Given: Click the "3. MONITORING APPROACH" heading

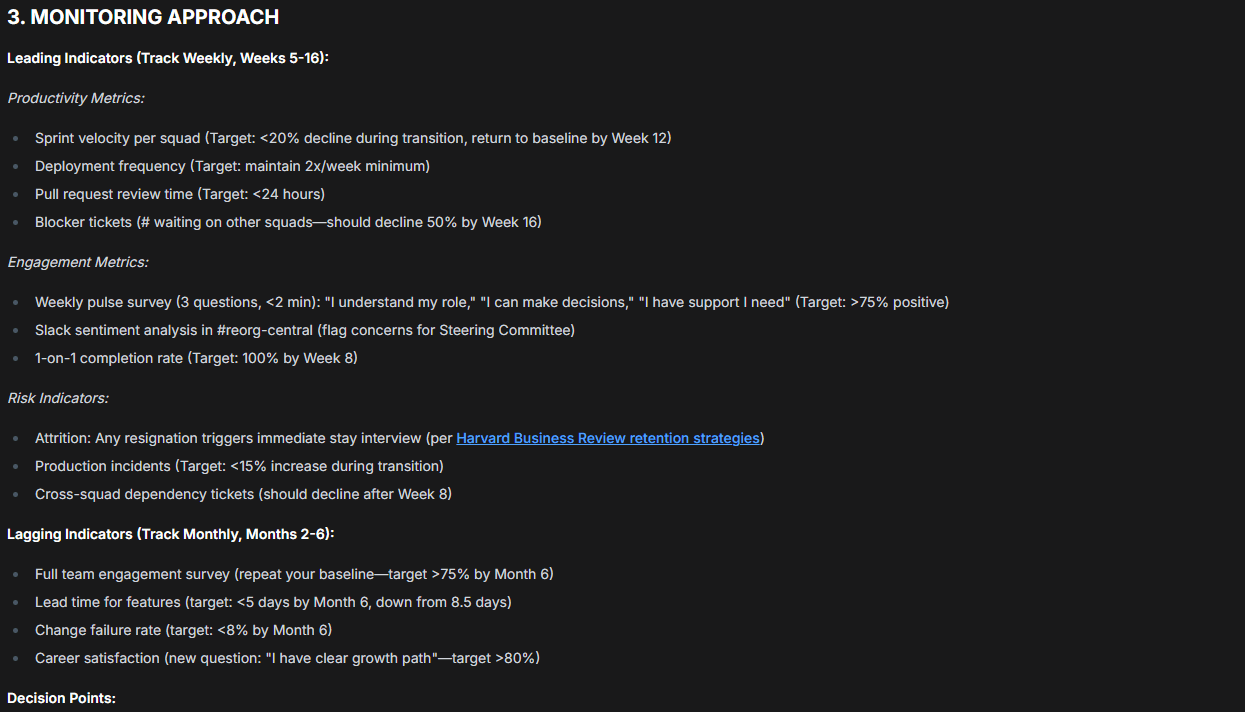Looking at the screenshot, I should click(143, 17).
